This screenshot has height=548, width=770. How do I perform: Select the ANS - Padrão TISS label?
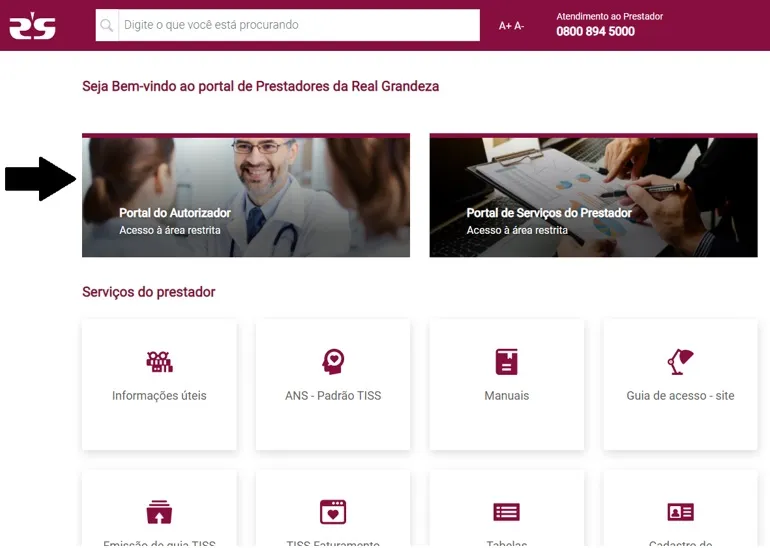(x=333, y=396)
